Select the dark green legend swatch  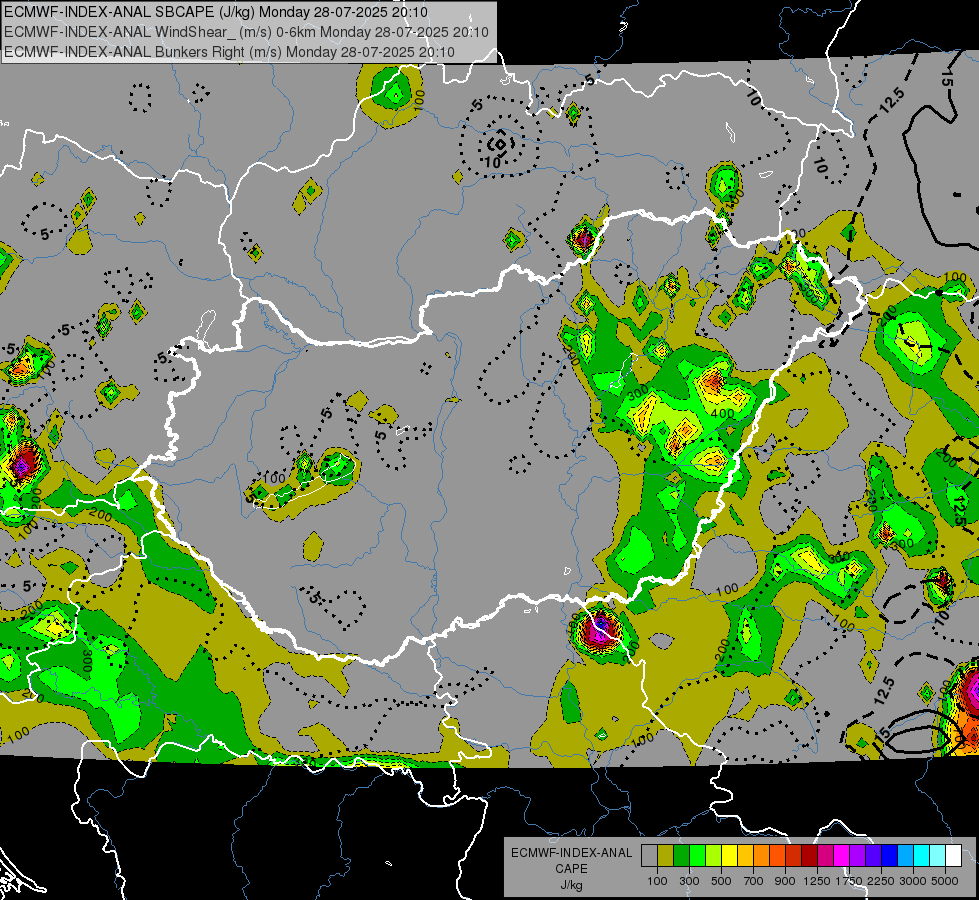pyautogui.click(x=681, y=856)
